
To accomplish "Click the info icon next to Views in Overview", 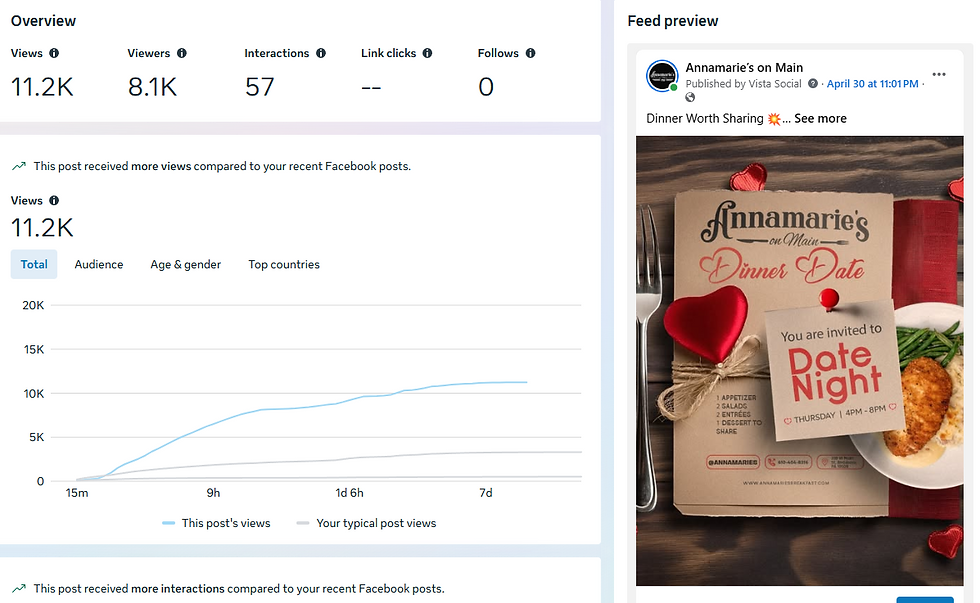I will pyautogui.click(x=54, y=53).
